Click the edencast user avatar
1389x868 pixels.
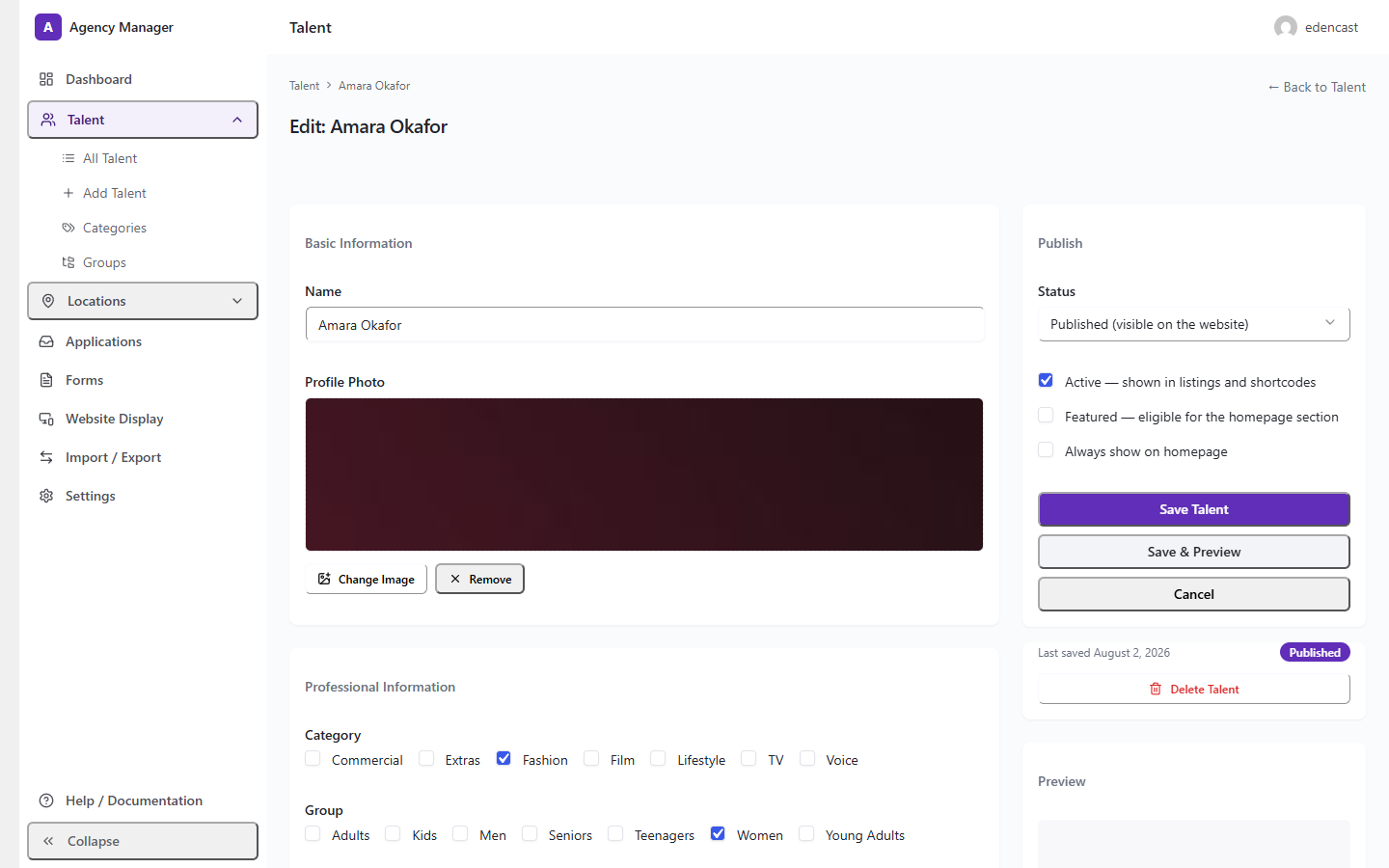[x=1286, y=27]
